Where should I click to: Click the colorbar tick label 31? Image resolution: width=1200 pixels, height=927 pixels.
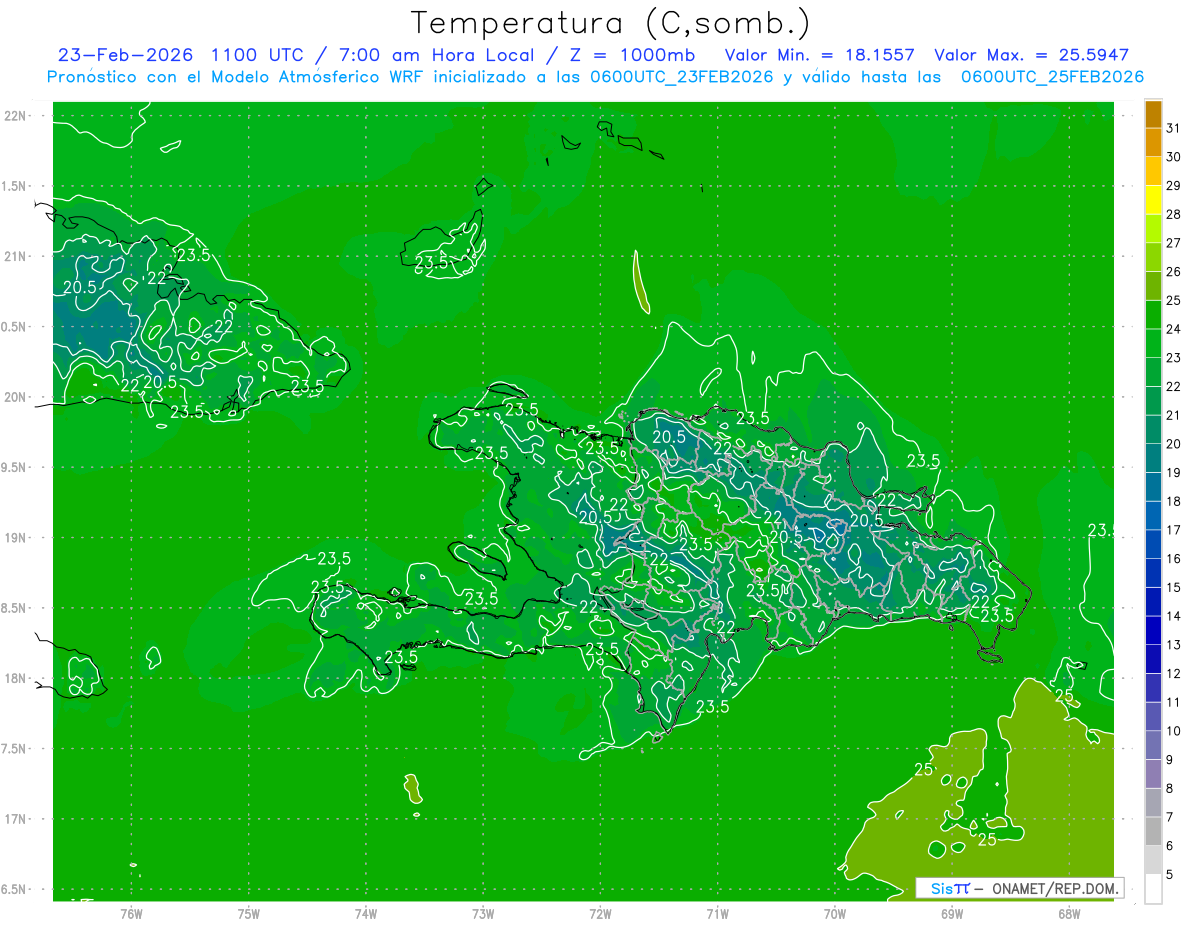click(x=1174, y=128)
